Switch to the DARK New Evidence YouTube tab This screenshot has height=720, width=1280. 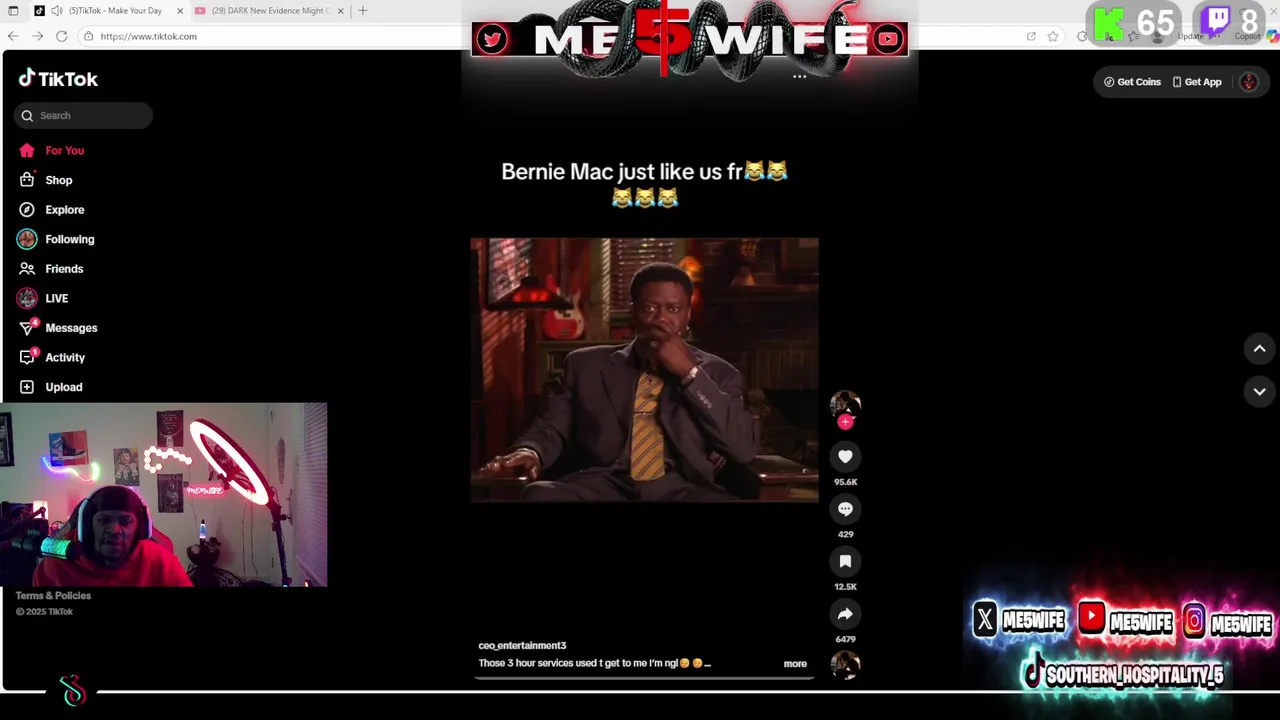[268, 11]
